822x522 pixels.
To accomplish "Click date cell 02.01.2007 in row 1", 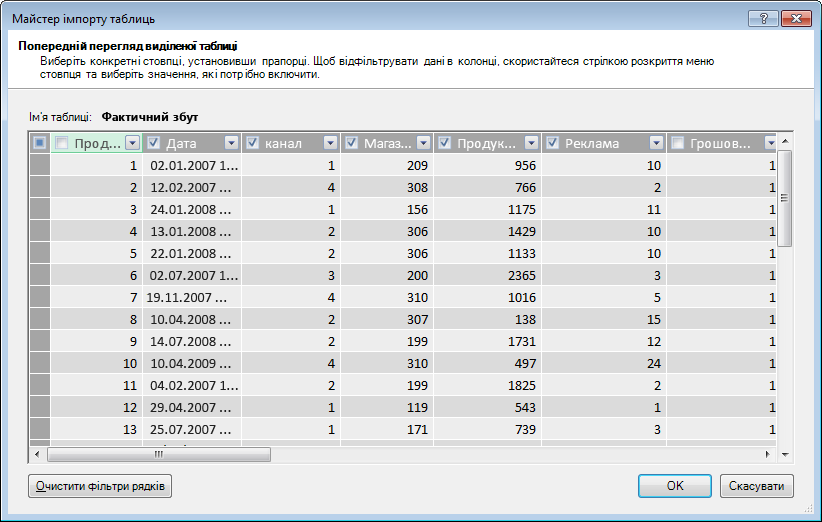I will pos(192,165).
